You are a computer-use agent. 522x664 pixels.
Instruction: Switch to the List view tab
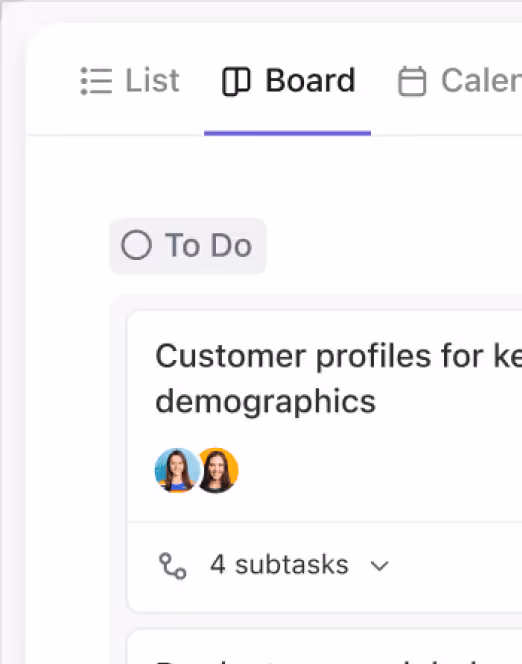[x=130, y=80]
